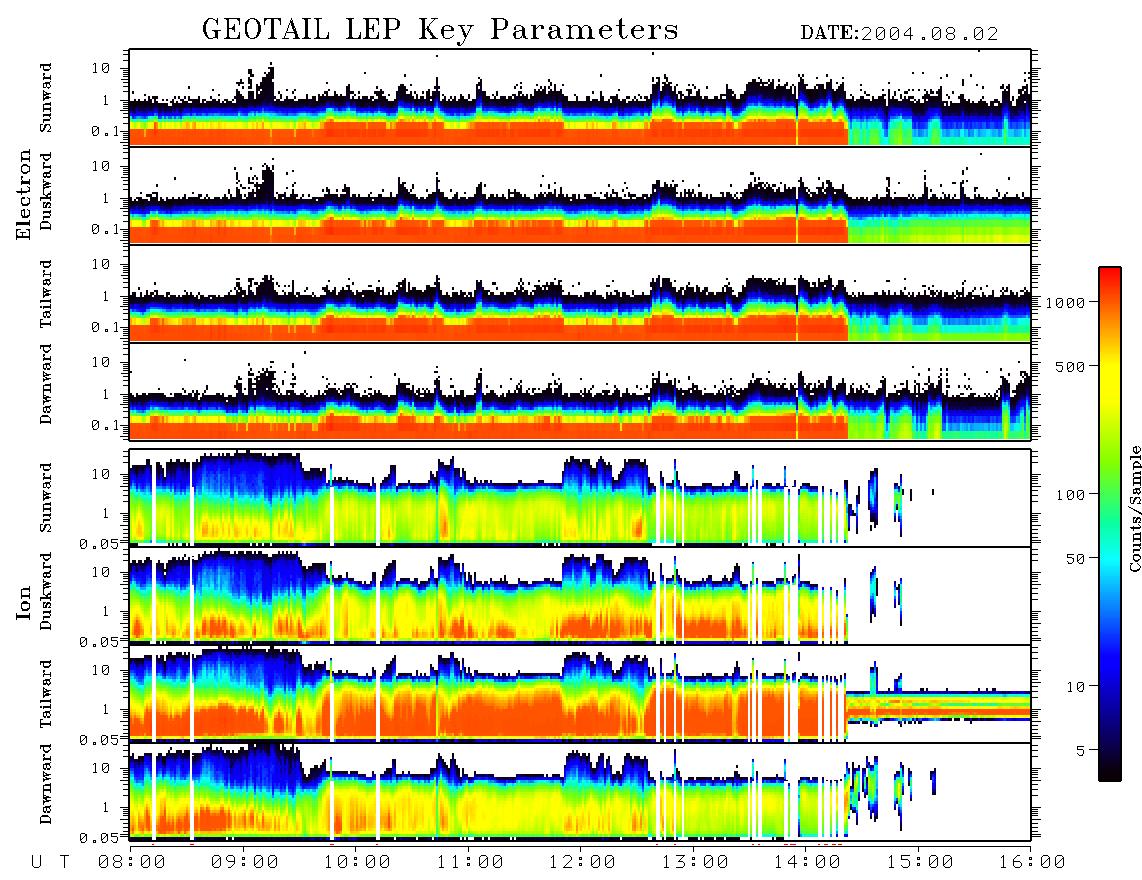Viewport: 1142px width, 880px height.
Task: Click the "10:00" time axis label
Action: click(x=357, y=862)
